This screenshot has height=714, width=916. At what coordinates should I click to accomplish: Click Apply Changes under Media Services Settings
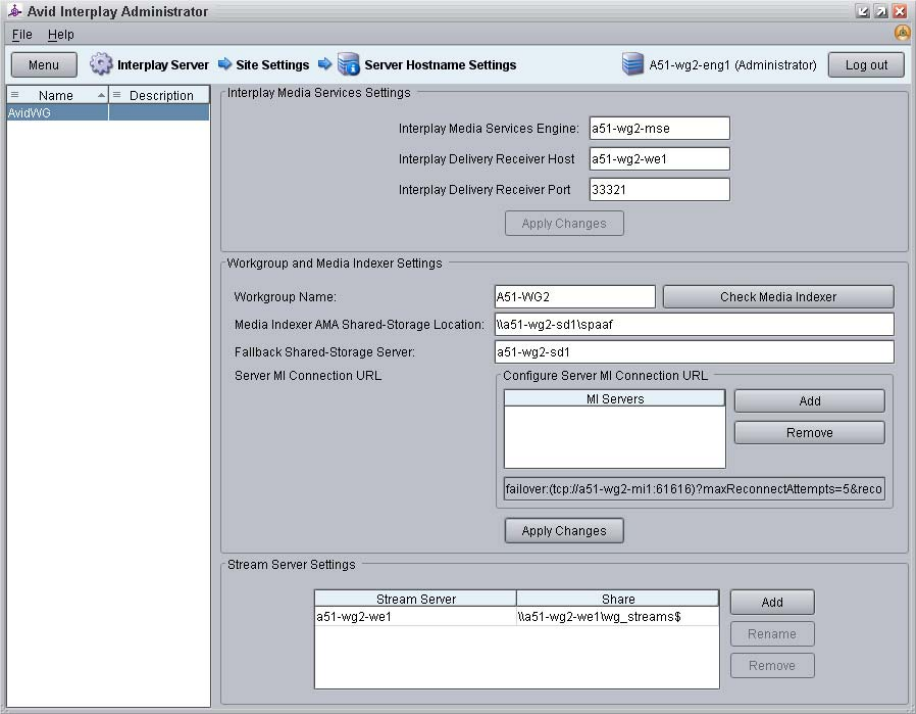(x=564, y=223)
